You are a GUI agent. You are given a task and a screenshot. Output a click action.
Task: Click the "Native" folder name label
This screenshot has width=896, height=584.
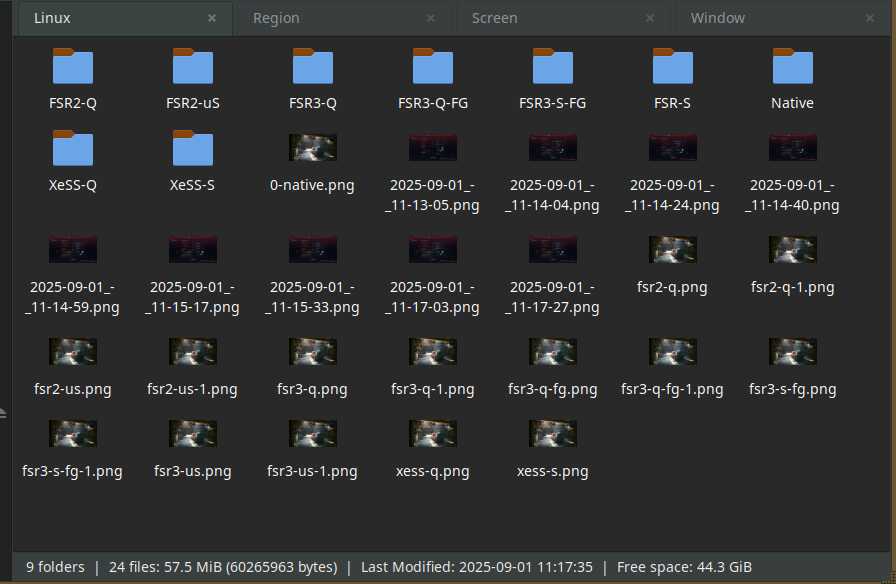point(793,103)
